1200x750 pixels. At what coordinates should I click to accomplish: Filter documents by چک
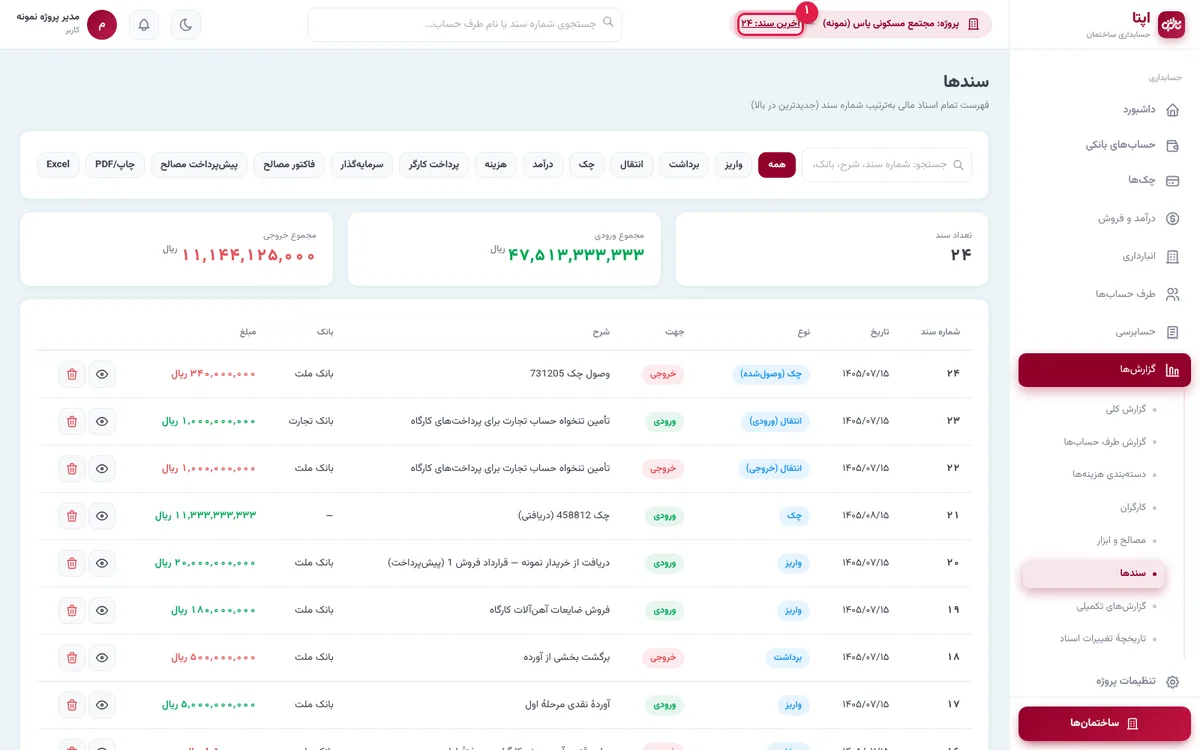click(587, 165)
